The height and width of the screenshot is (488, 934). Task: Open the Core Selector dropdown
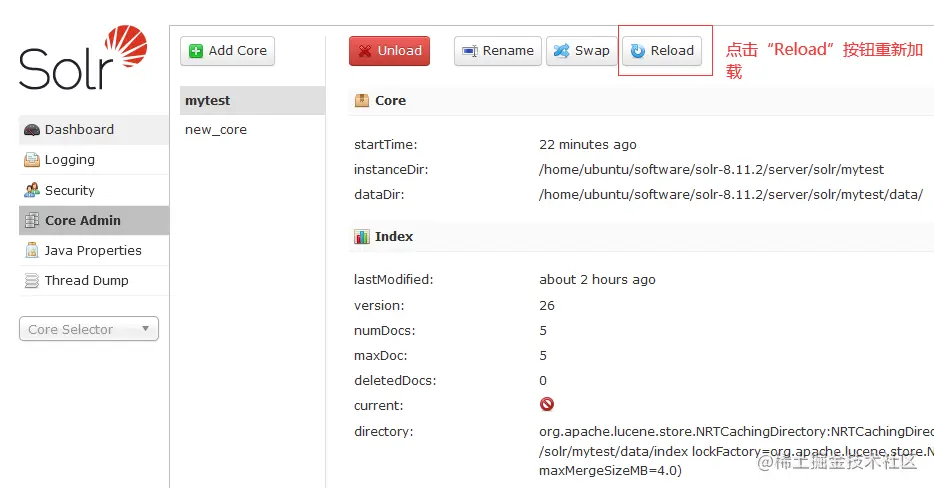coord(89,329)
